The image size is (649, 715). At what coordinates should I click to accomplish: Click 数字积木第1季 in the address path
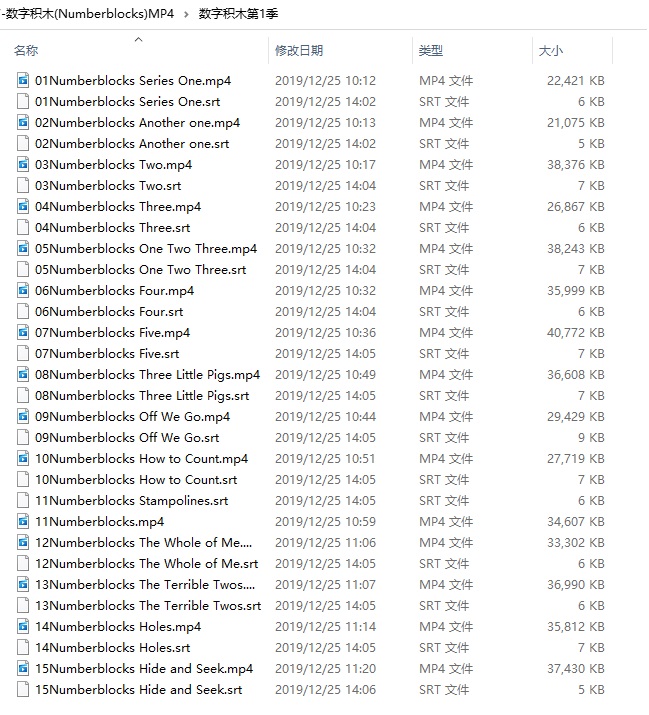point(236,13)
